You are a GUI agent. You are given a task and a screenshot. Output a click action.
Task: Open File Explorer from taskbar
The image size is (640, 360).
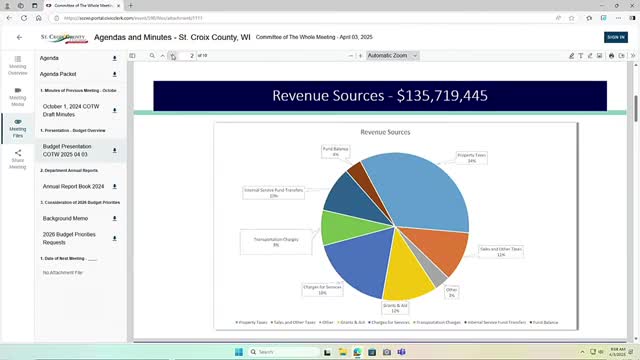tap(342, 352)
